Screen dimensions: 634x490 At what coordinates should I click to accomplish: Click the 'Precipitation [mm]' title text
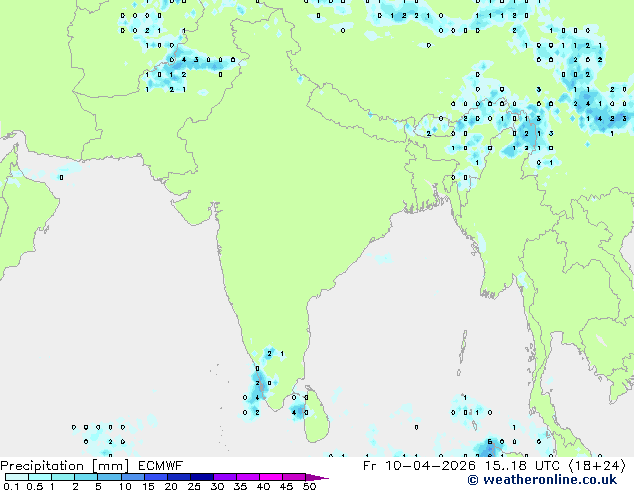(x=65, y=466)
